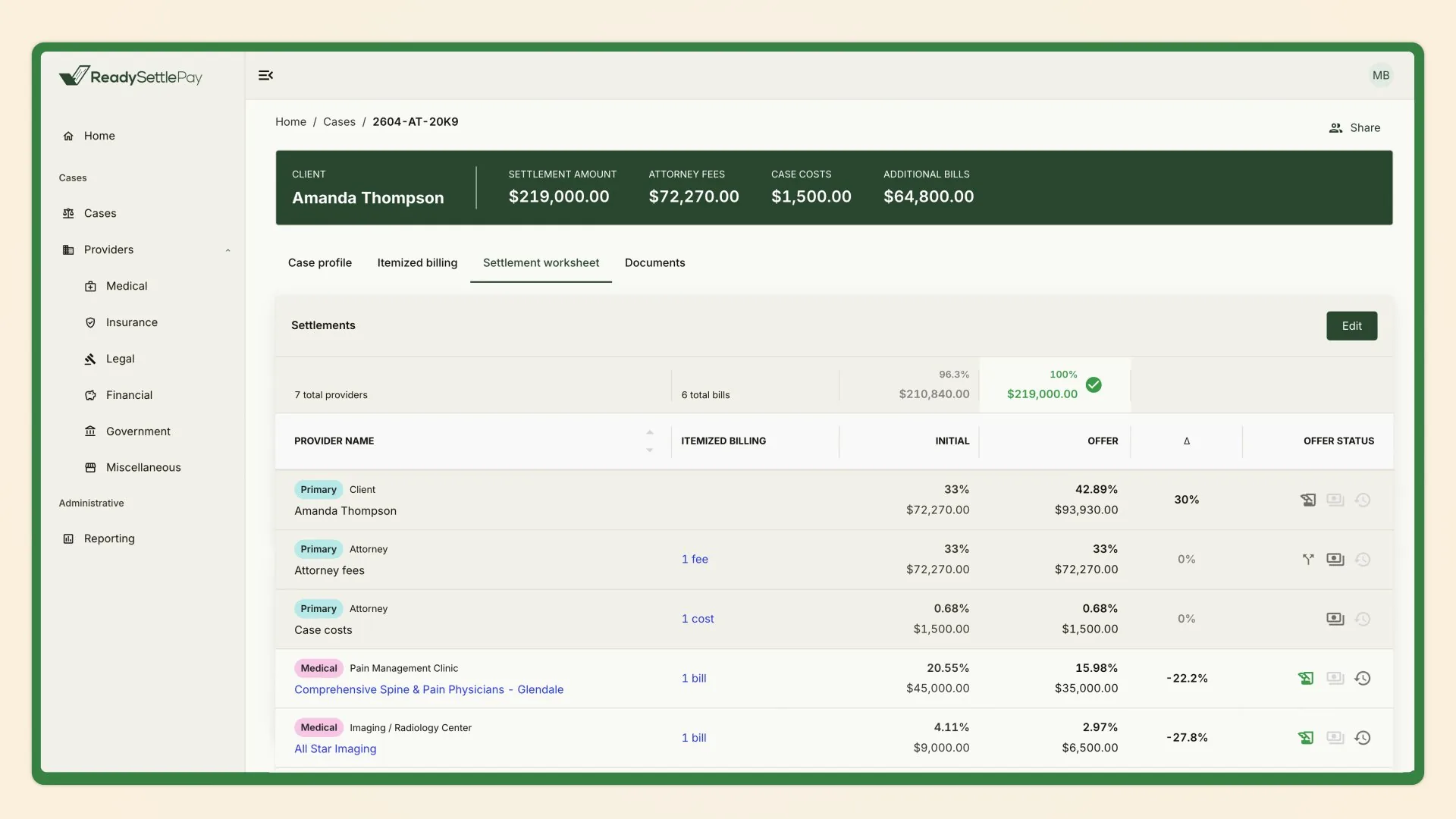This screenshot has width=1456, height=819.
Task: Follow the Cases breadcrumb link
Action: [339, 121]
